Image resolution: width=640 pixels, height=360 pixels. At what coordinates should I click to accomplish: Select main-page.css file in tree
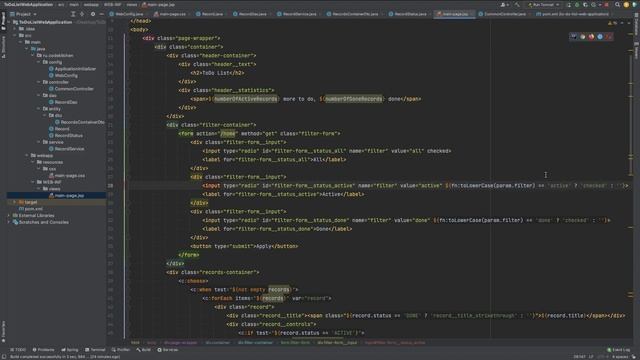pos(67,176)
